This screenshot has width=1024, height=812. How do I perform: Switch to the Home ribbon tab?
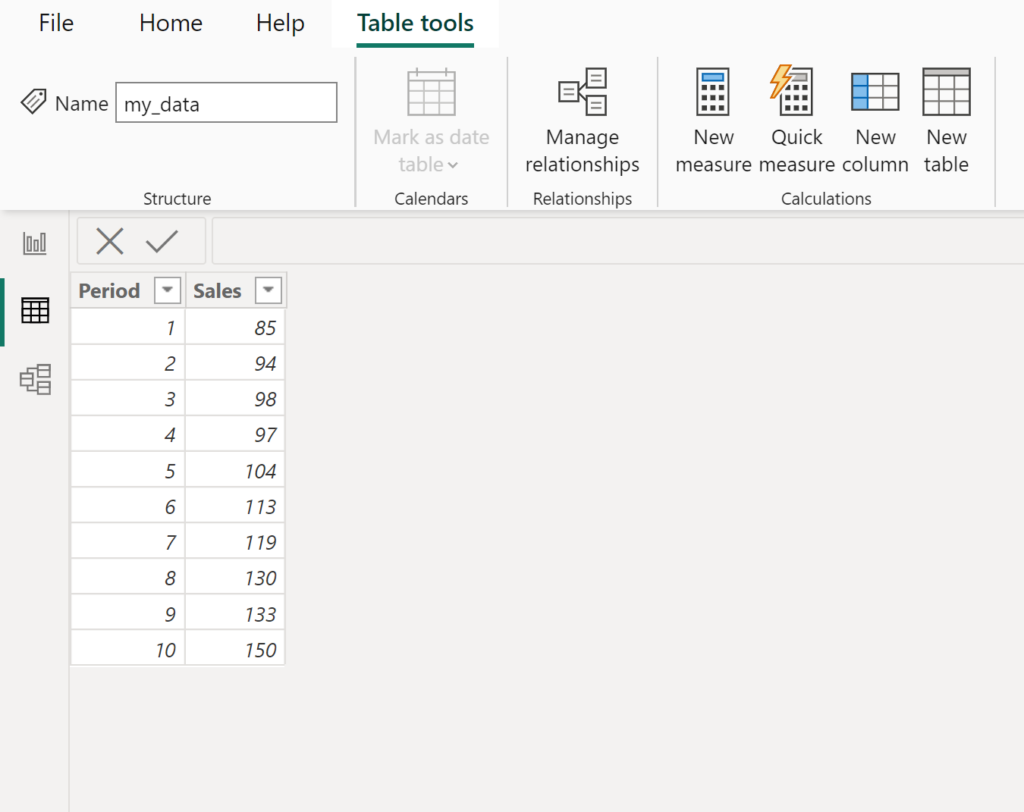(170, 23)
